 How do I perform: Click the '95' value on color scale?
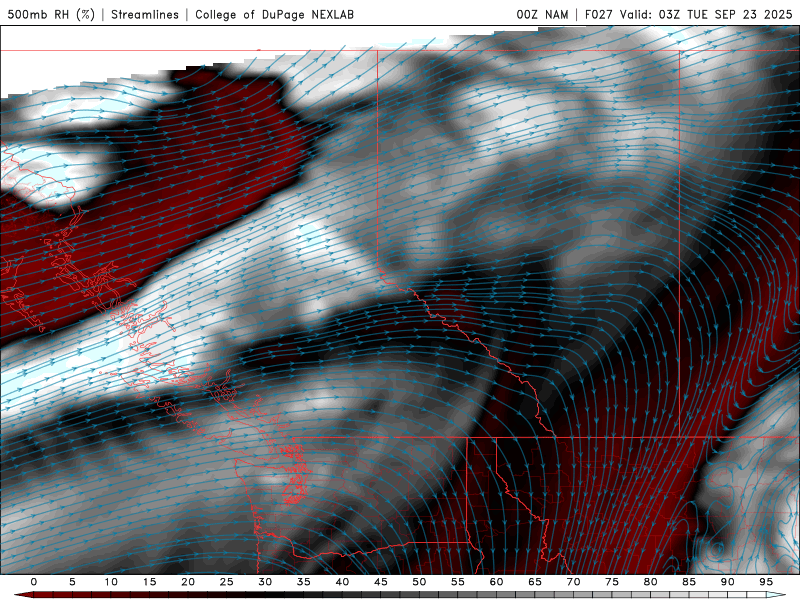766,582
